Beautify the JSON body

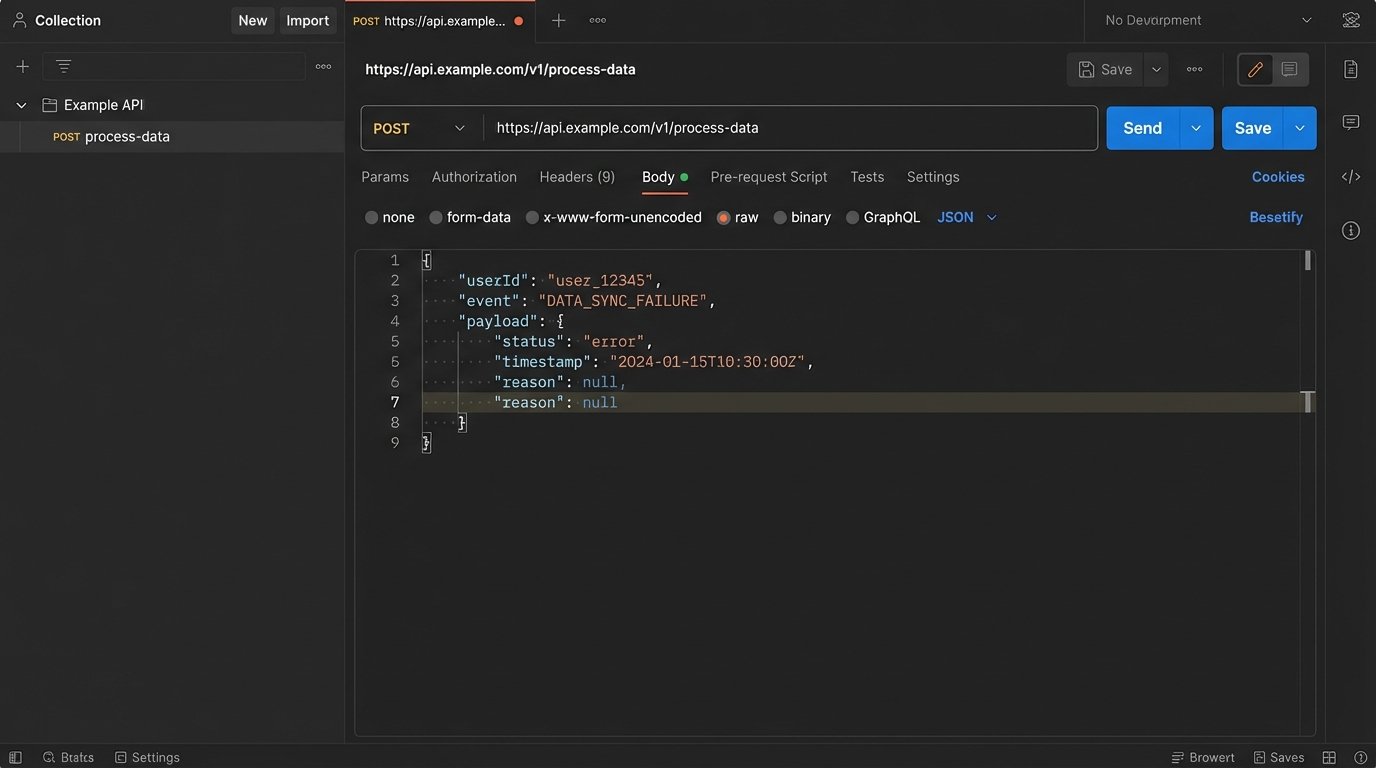tap(1276, 217)
